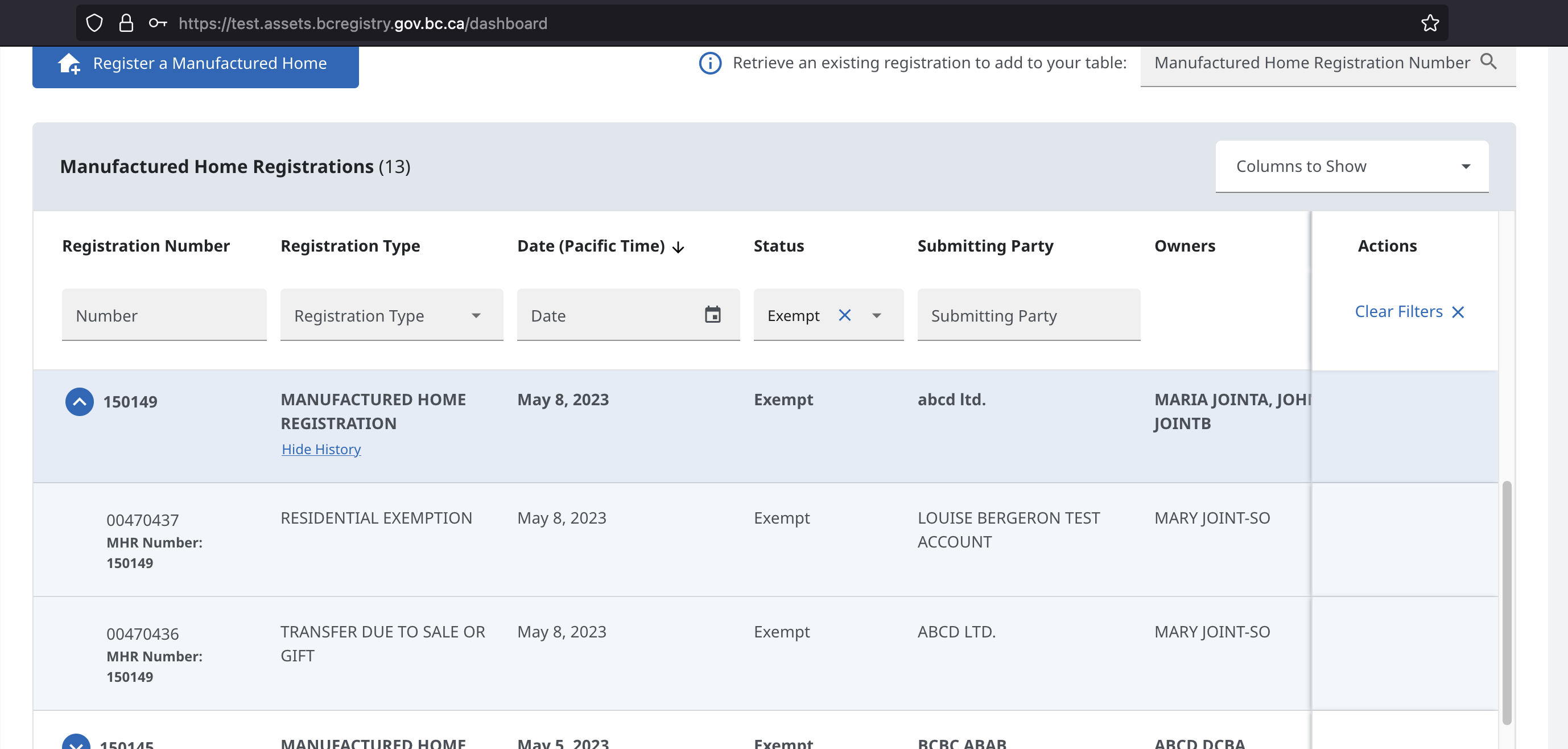Click Clear Filters link
Screen dimensions: 1568x749
(1409, 312)
